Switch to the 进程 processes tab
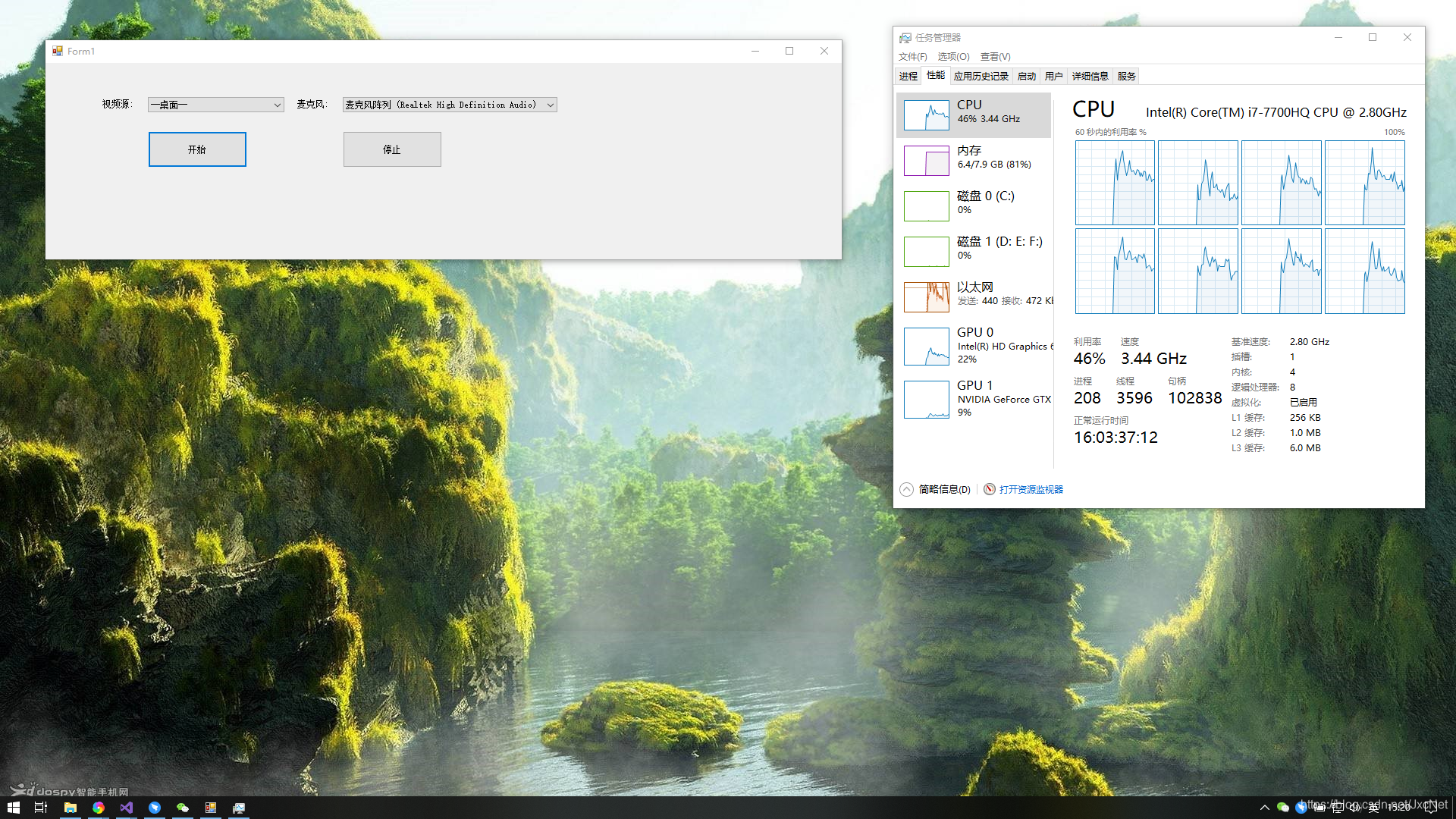Image resolution: width=1456 pixels, height=819 pixels. pos(908,76)
